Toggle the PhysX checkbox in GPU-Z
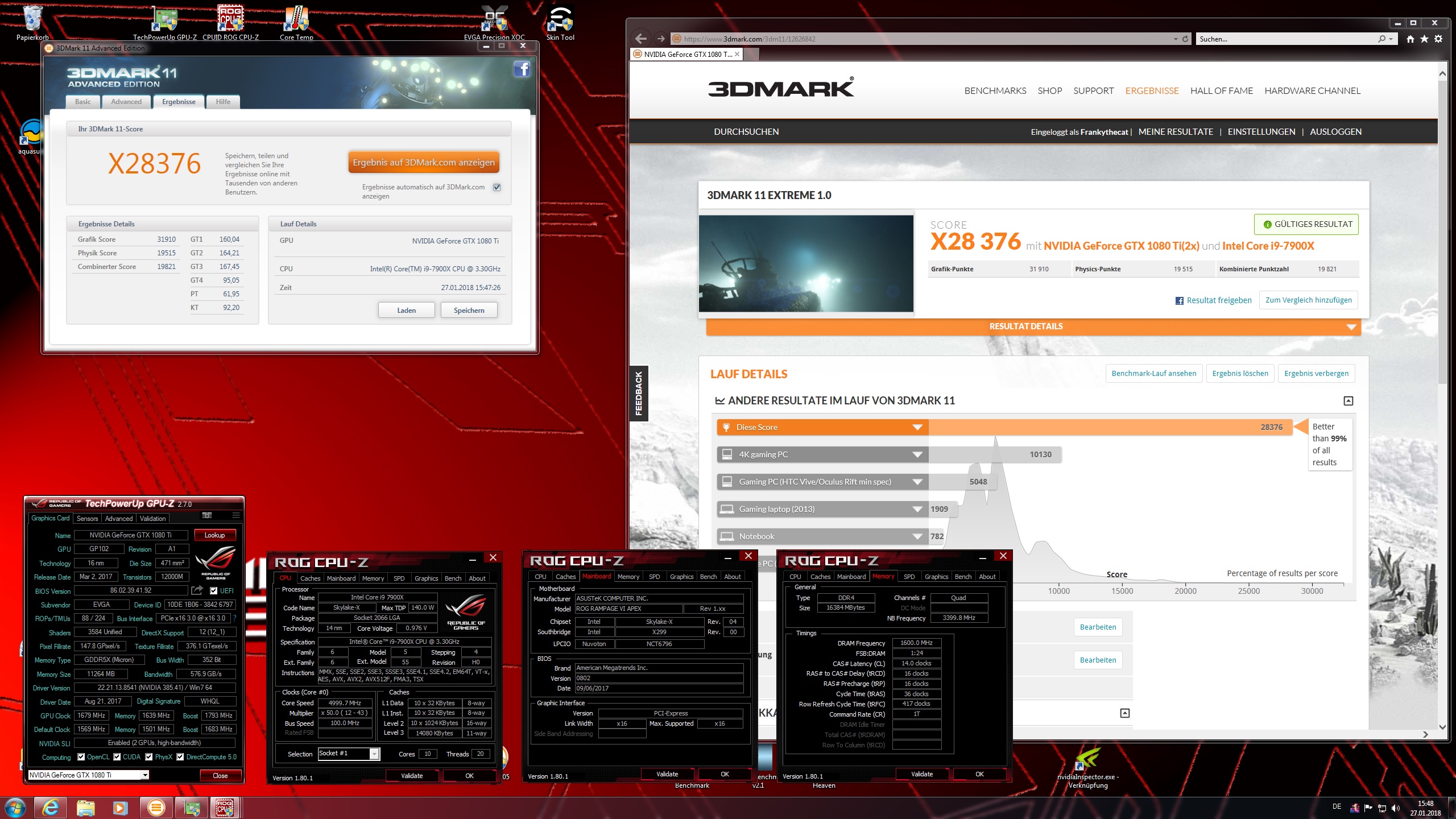Image resolution: width=1456 pixels, height=819 pixels. pyautogui.click(x=148, y=756)
